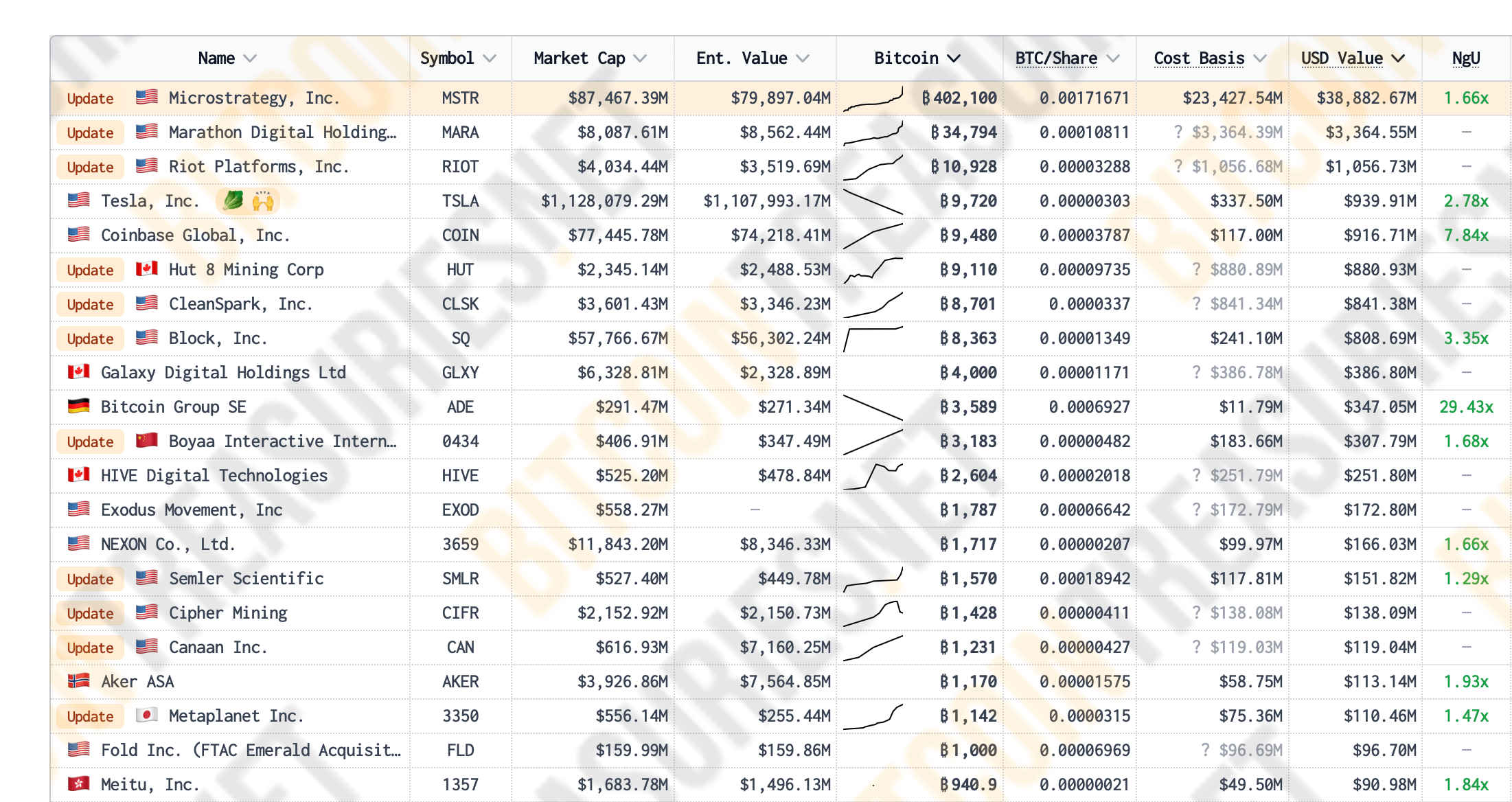Image resolution: width=1512 pixels, height=802 pixels.
Task: Click the $1,128,079.29M market cap value
Action: [x=604, y=201]
